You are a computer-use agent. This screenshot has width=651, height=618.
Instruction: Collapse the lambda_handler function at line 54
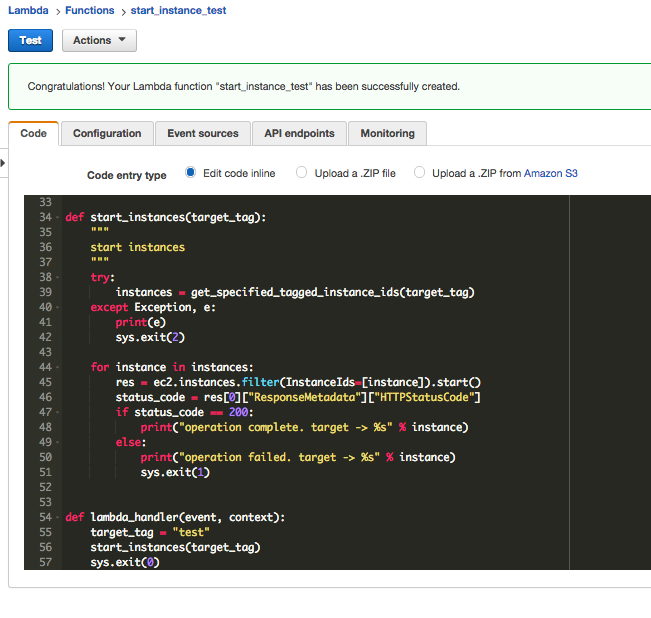click(56, 517)
